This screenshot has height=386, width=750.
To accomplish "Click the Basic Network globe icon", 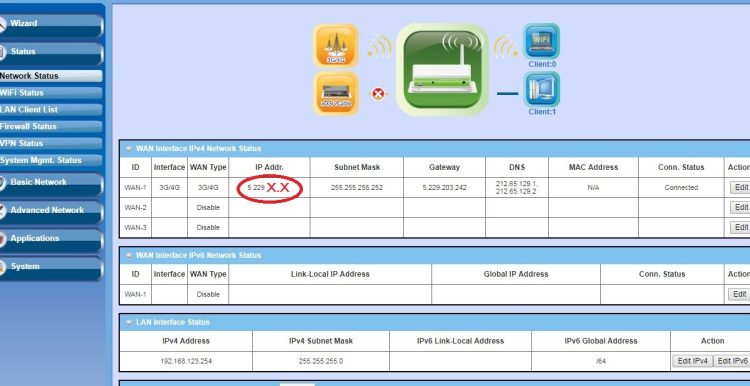I will pos(2,183).
